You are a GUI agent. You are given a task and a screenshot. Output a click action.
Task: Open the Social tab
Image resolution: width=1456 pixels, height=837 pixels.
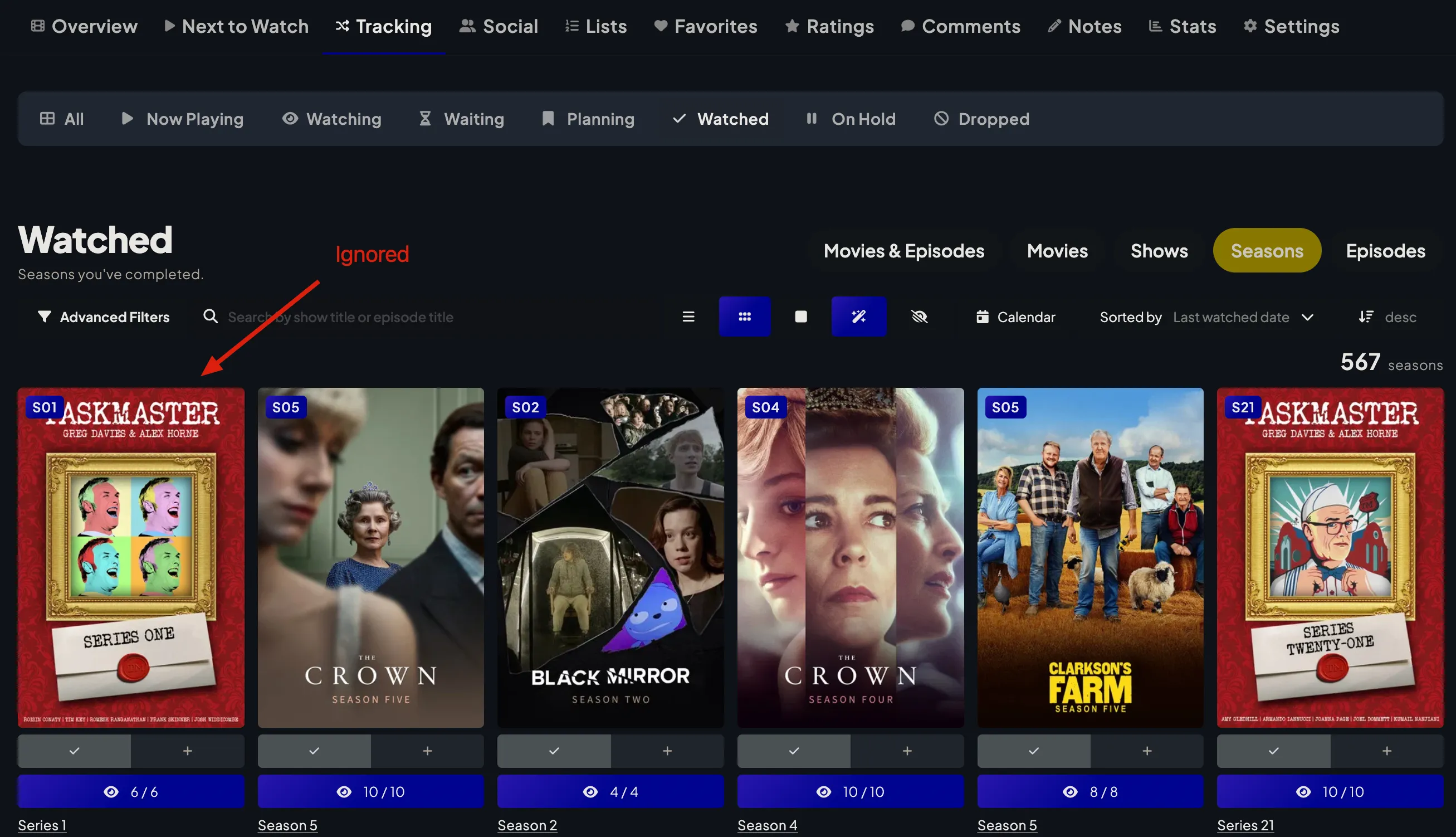click(x=499, y=26)
